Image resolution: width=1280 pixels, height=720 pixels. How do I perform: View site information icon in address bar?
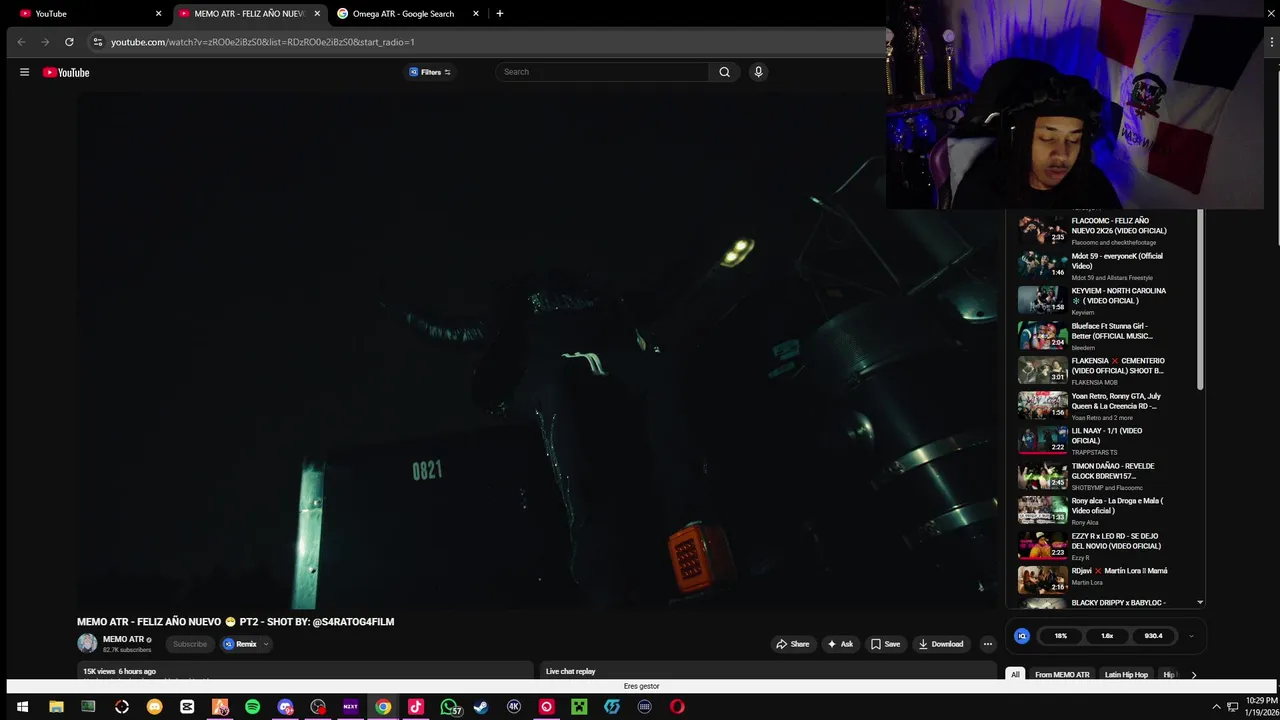tap(97, 42)
